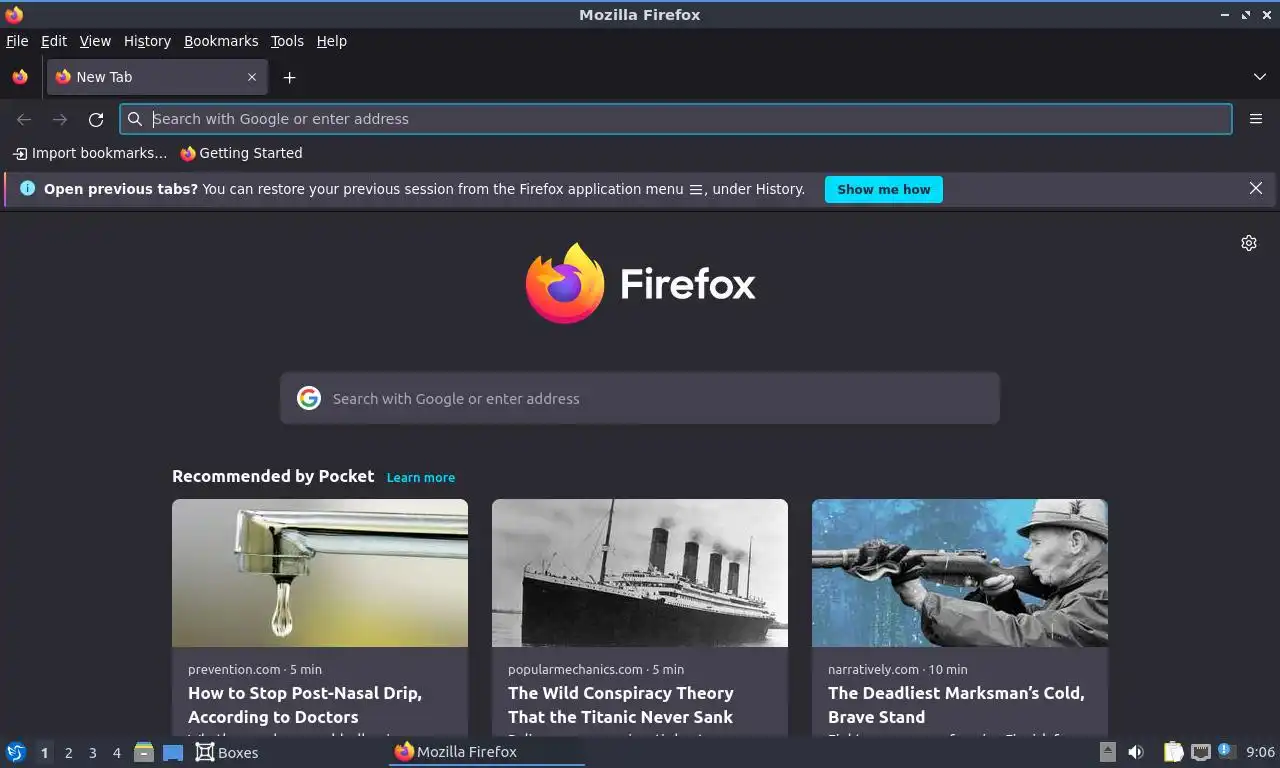Open the volume speaker tray icon
The height and width of the screenshot is (768, 1280).
1136,752
